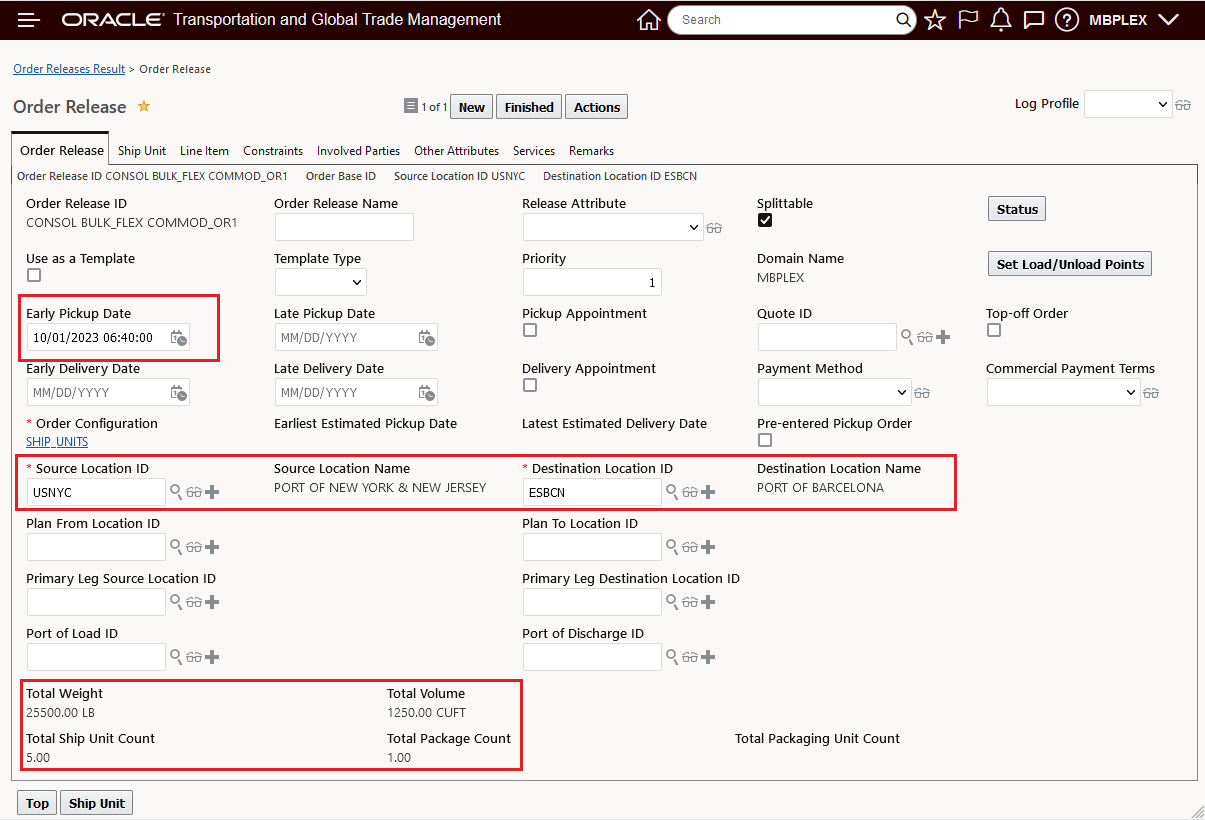1205x820 pixels.
Task: Click the Top button at bottom
Action: pos(37,803)
